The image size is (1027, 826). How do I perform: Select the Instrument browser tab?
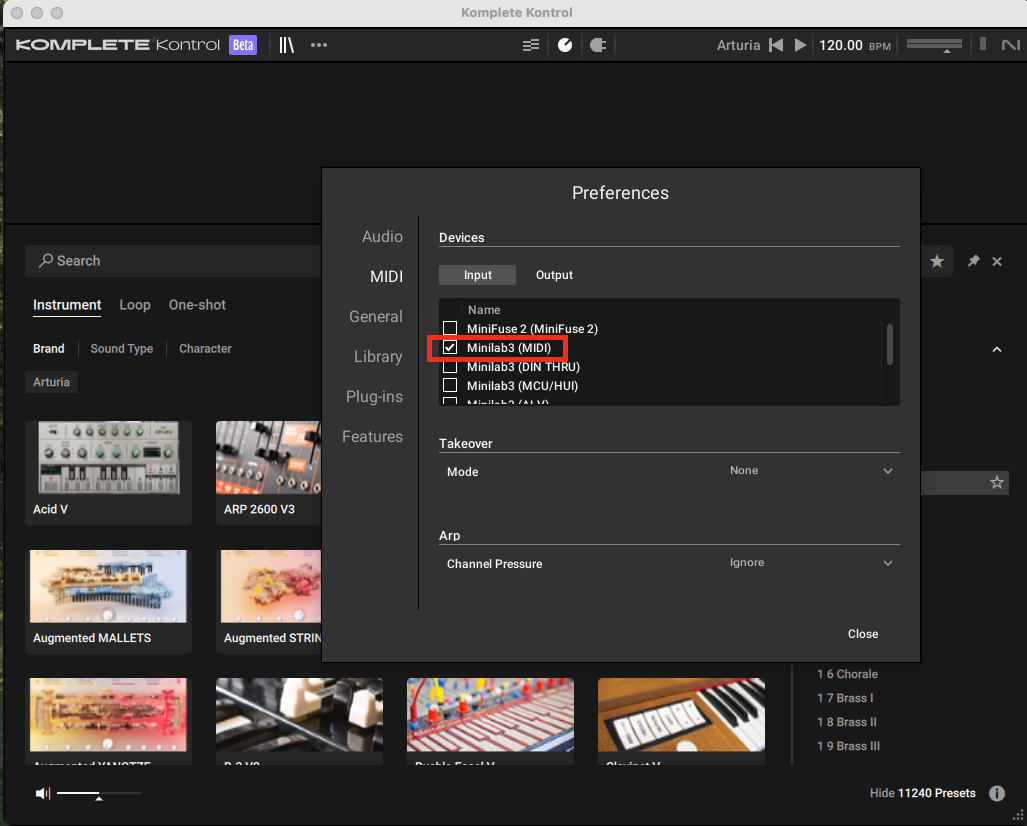(x=67, y=305)
